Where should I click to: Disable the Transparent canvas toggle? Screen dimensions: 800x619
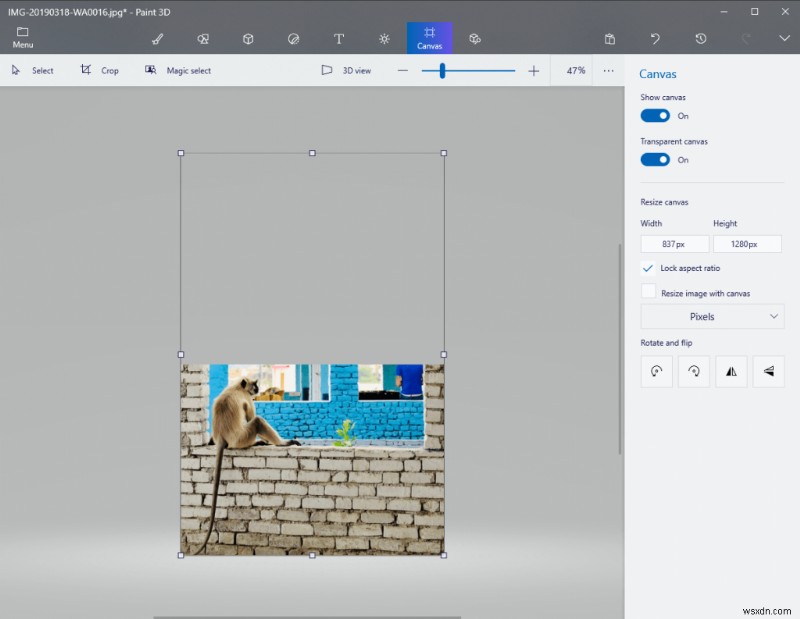(x=654, y=160)
